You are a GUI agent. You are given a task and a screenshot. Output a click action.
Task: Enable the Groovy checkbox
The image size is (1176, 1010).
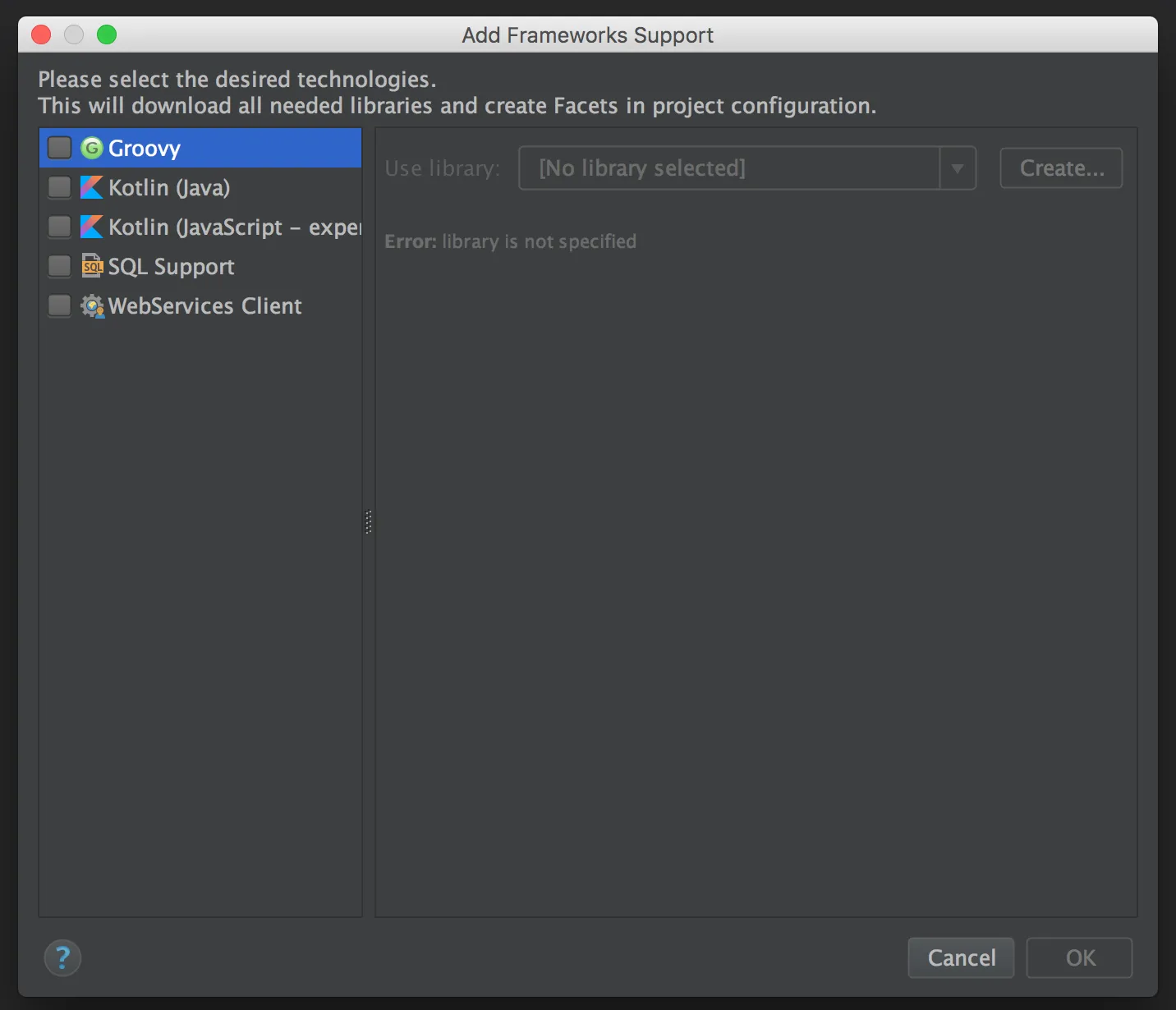(x=59, y=148)
